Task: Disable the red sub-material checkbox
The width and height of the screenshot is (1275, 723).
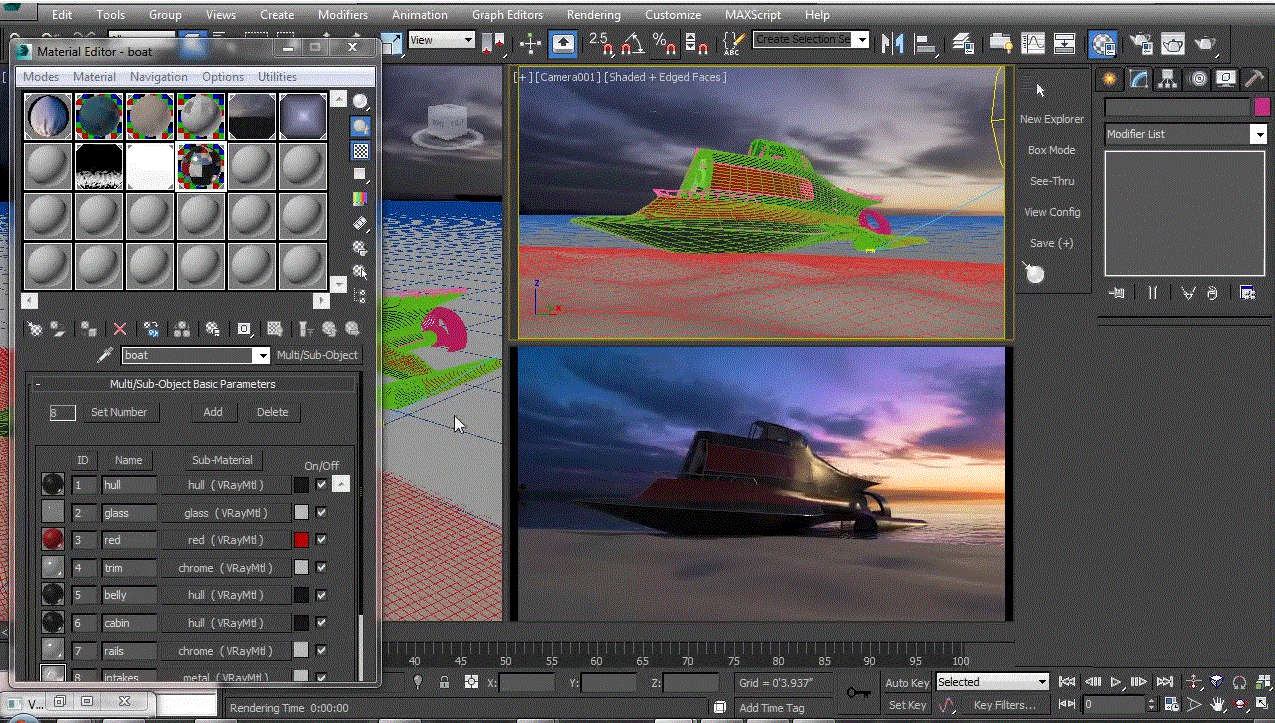Action: tap(321, 540)
